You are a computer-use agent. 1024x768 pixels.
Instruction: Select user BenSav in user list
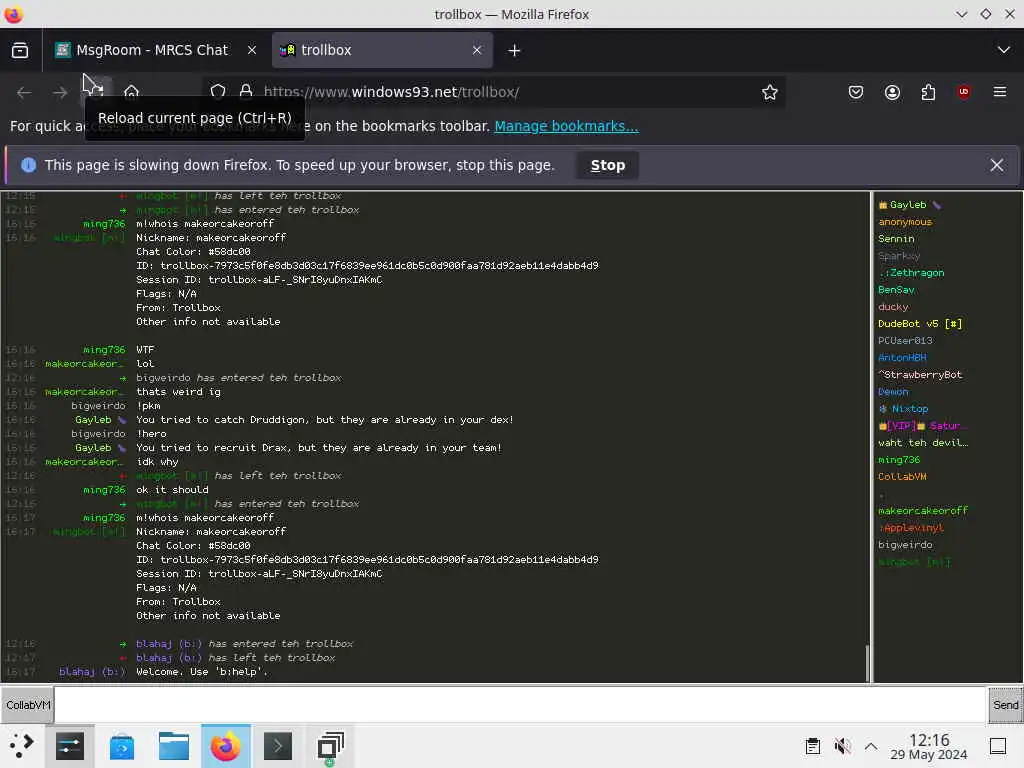[896, 290]
